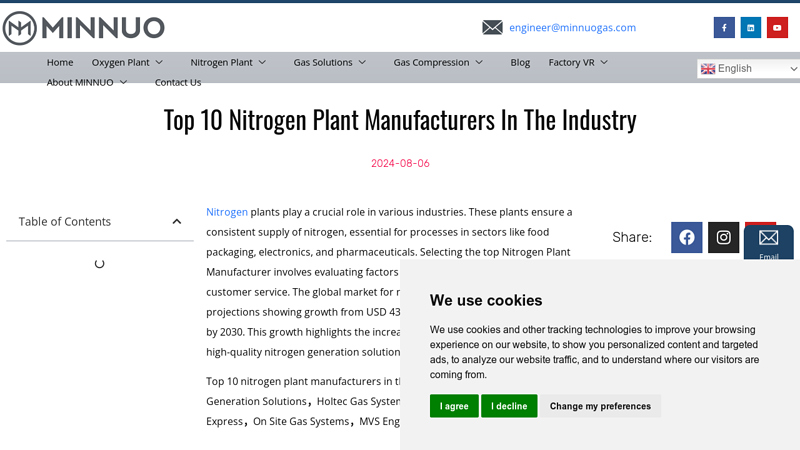Share article on Facebook
This screenshot has width=800, height=450.
click(687, 237)
